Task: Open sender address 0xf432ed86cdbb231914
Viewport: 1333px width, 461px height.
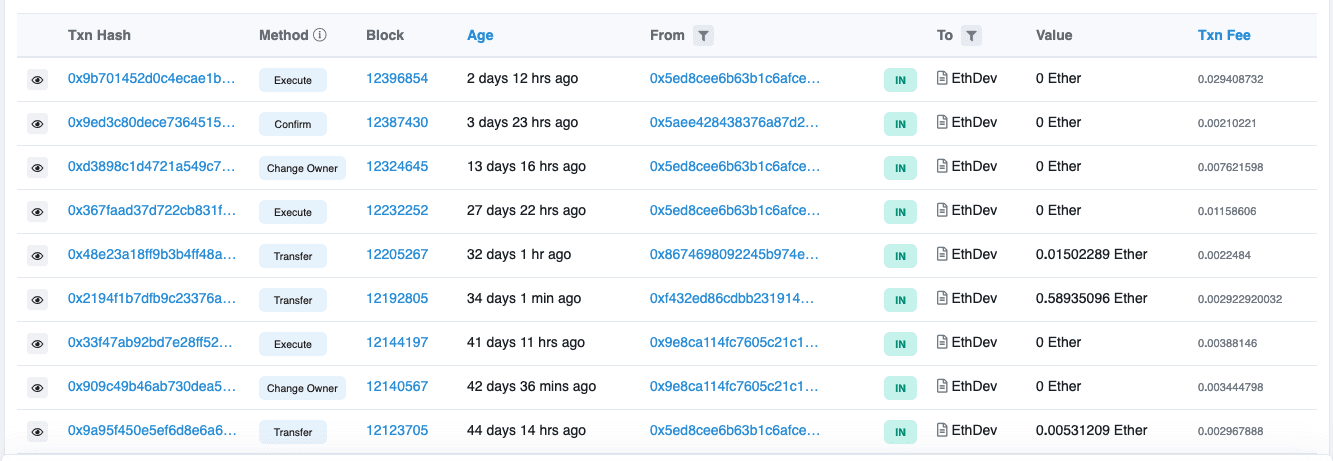Action: click(x=735, y=298)
